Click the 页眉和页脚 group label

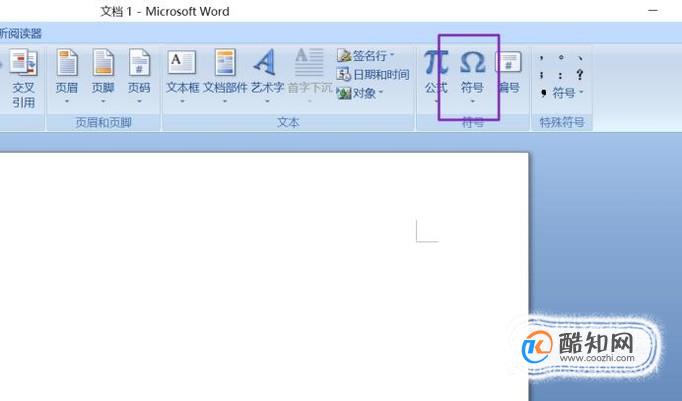104,123
